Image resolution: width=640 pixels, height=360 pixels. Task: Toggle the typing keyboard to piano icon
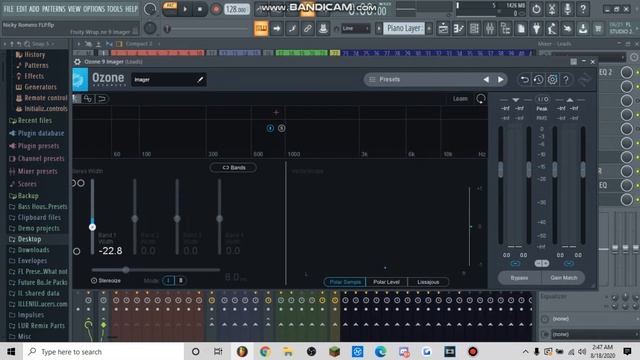(261, 29)
